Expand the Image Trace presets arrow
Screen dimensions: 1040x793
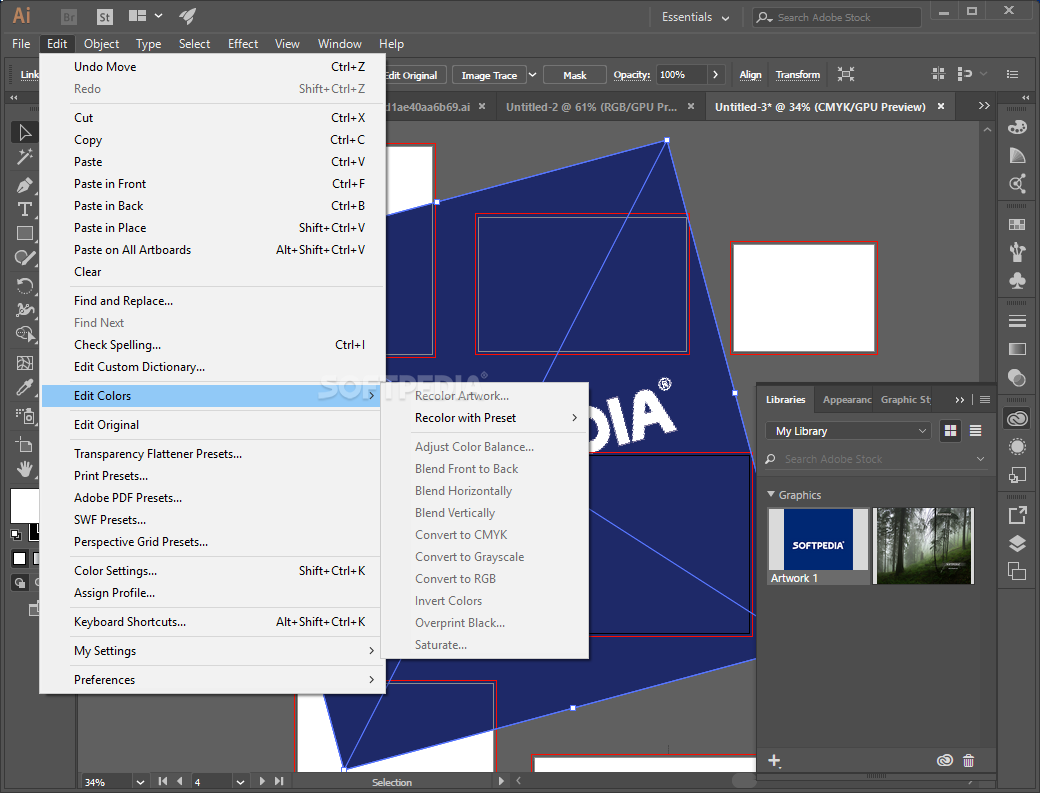tap(532, 75)
